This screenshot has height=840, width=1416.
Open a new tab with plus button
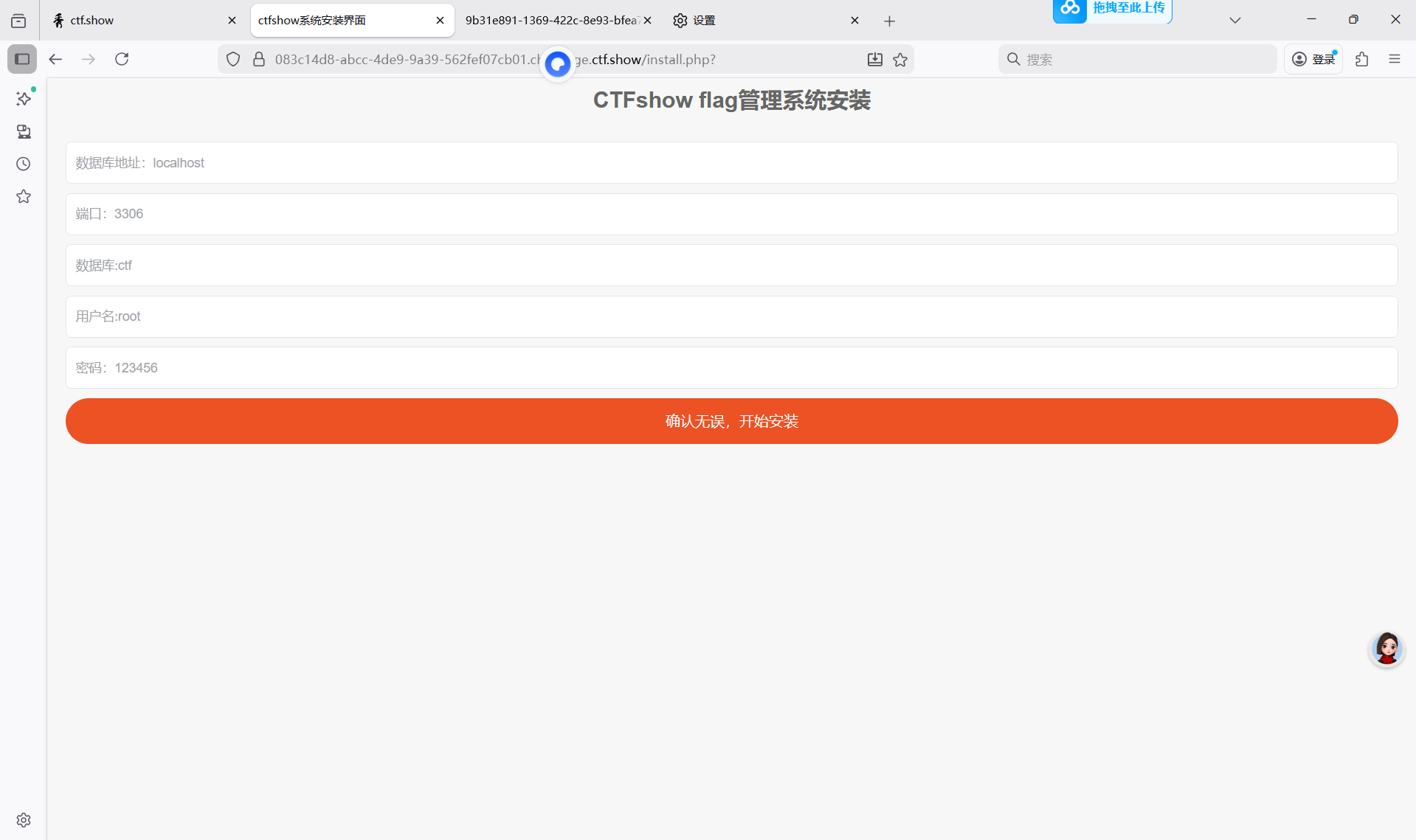click(889, 21)
